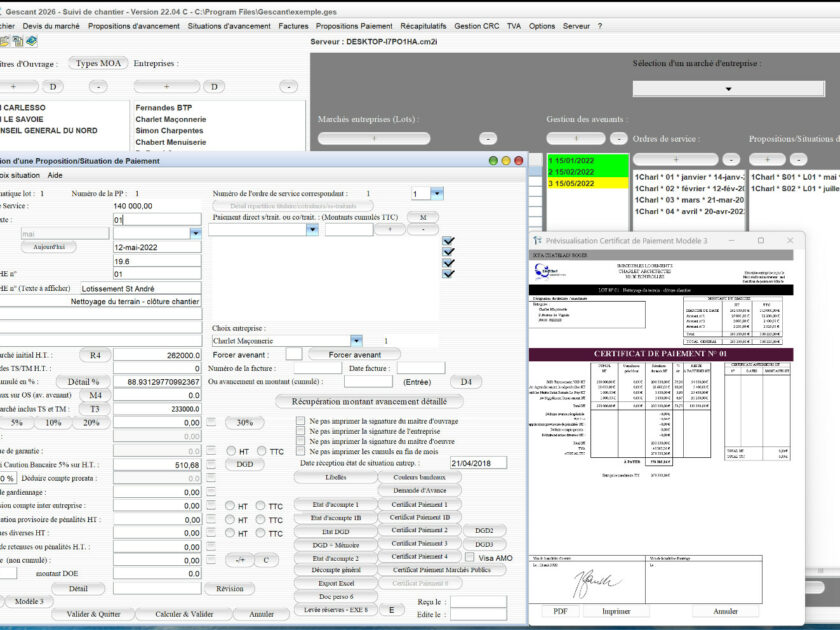This screenshot has width=840, height=630.
Task: Click the open folder toolbar icon
Action: pyautogui.click(x=4, y=41)
